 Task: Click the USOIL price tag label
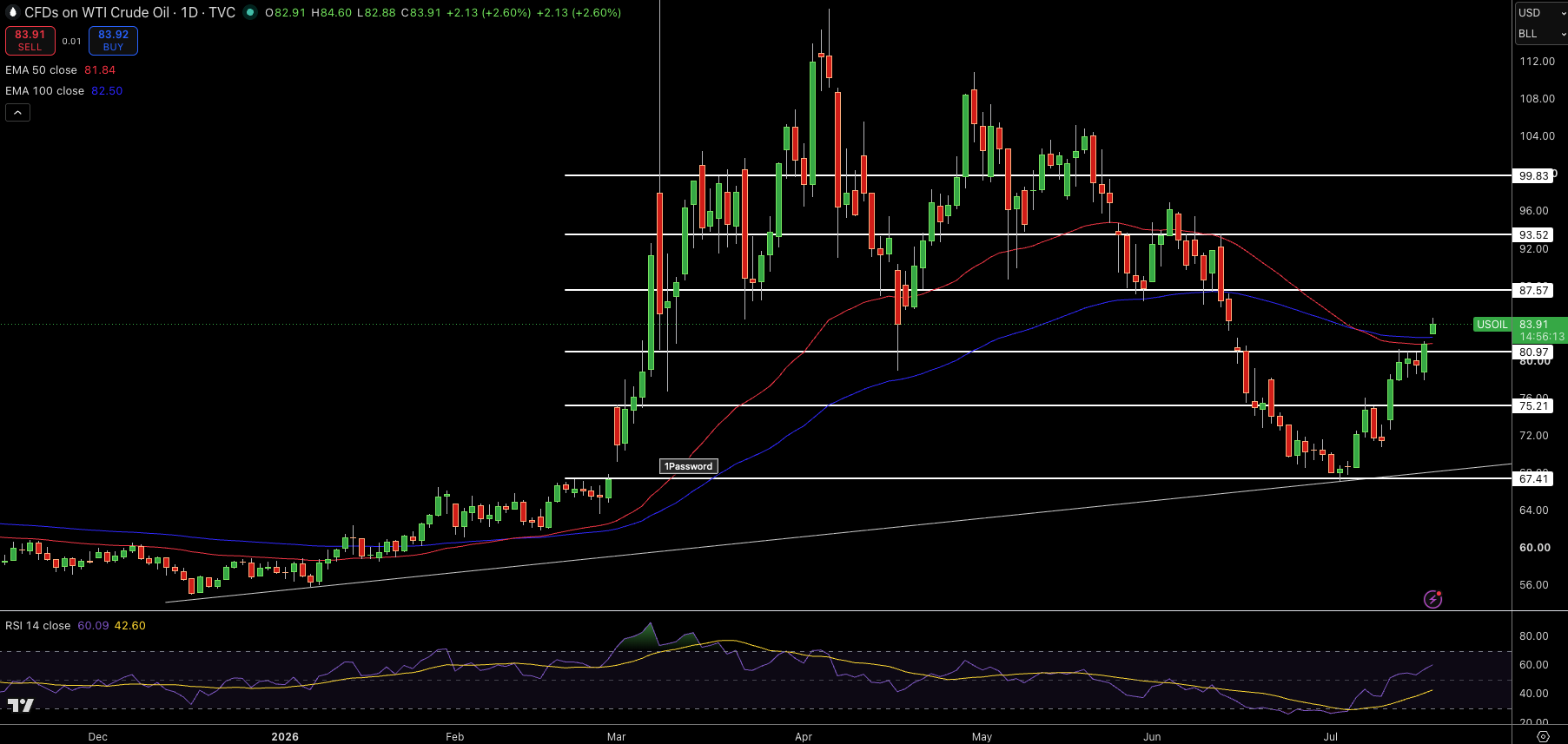[1492, 325]
